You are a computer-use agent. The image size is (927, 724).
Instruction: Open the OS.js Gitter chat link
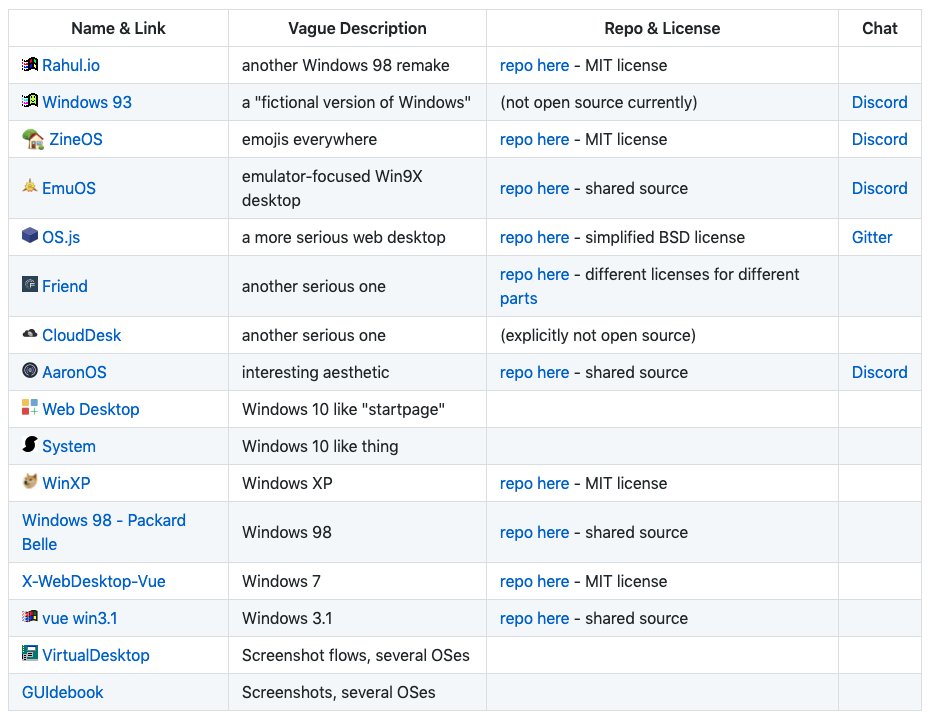coord(871,238)
